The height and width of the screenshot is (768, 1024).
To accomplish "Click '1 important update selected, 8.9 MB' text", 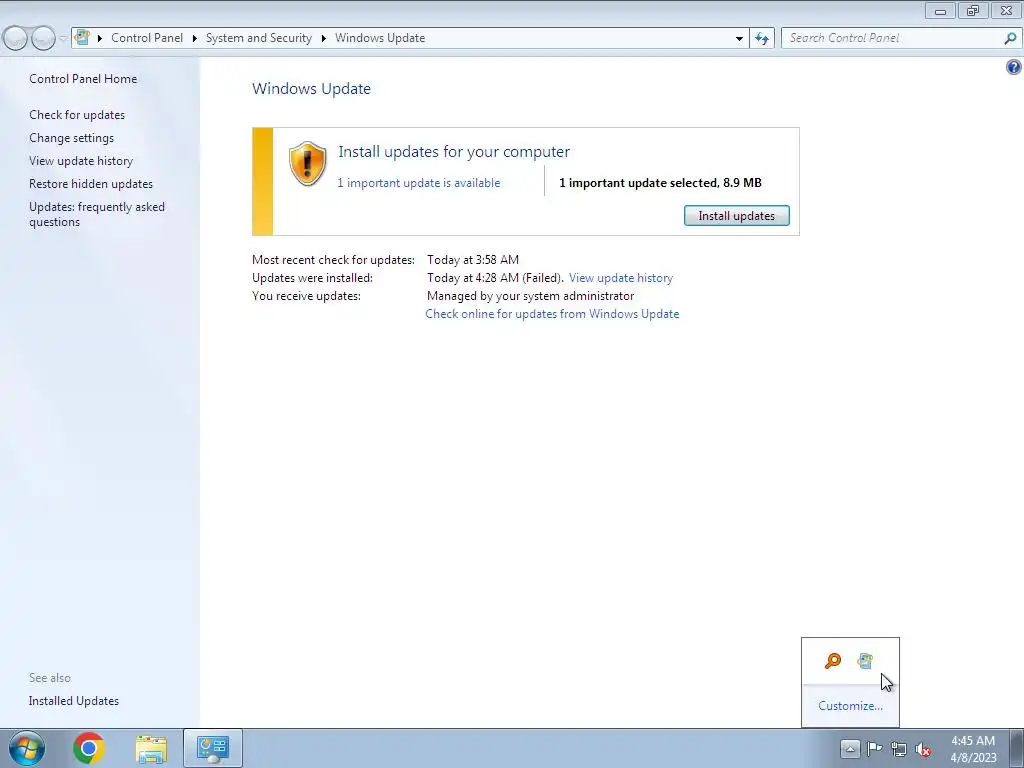I will coord(660,183).
